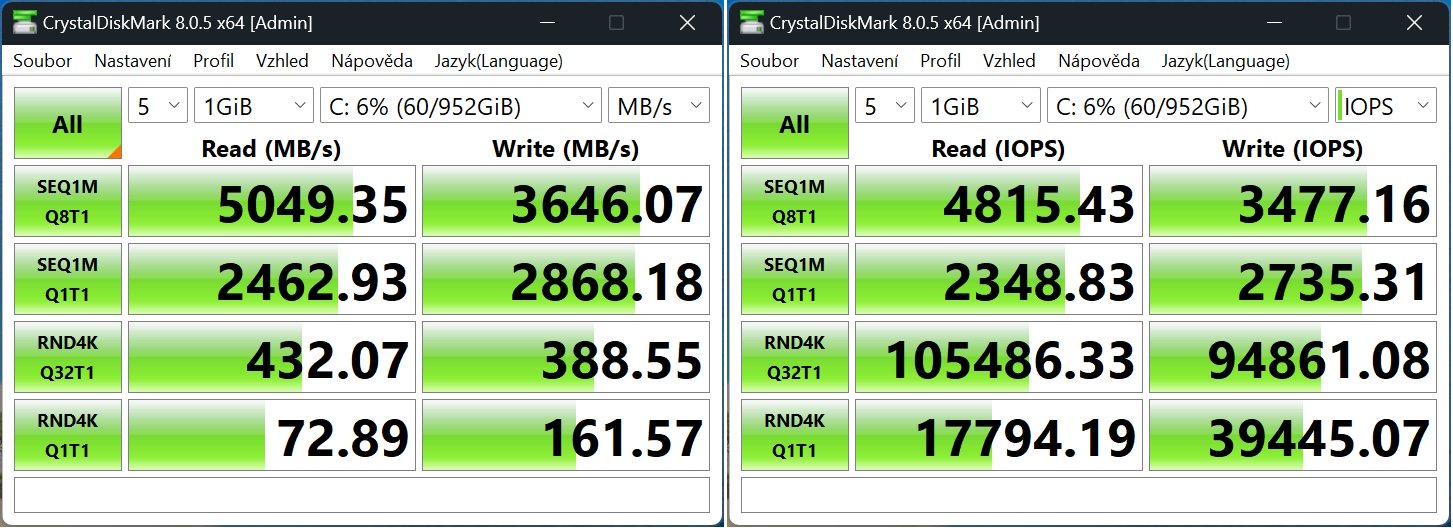Open test count dropdown in left window
Screen dimensions: 1453x528
158,105
